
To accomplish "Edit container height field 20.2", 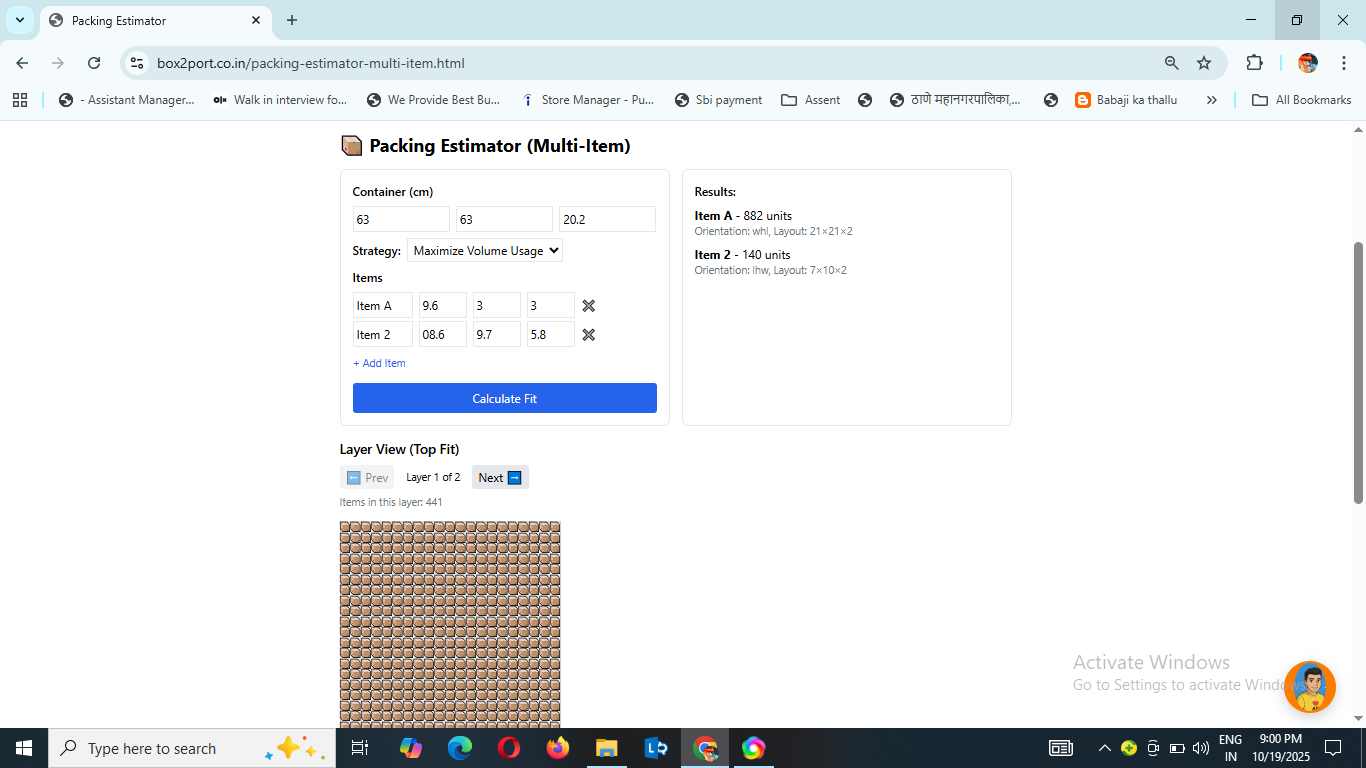I will (x=607, y=219).
